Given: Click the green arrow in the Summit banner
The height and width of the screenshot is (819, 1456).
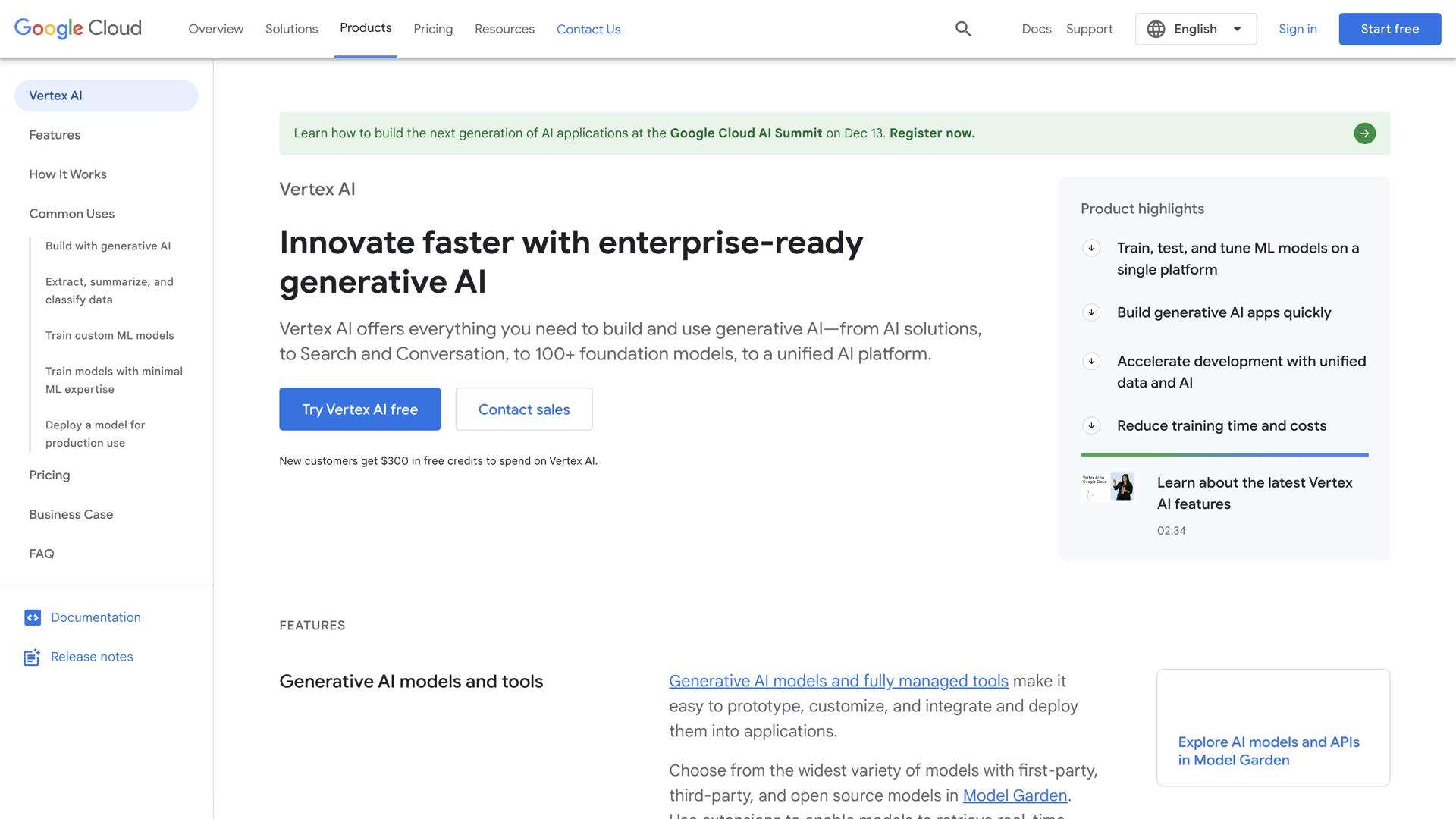Looking at the screenshot, I should [x=1365, y=133].
